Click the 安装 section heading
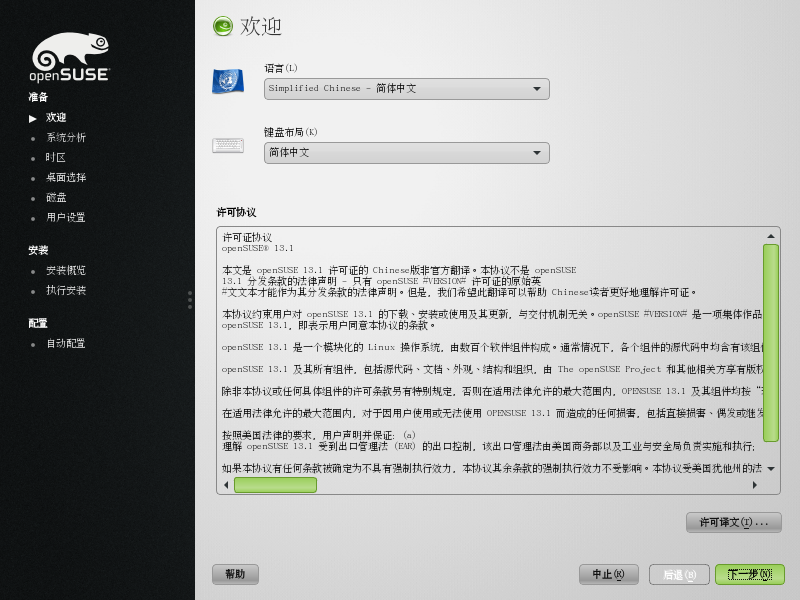The image size is (800, 600). coord(38,250)
